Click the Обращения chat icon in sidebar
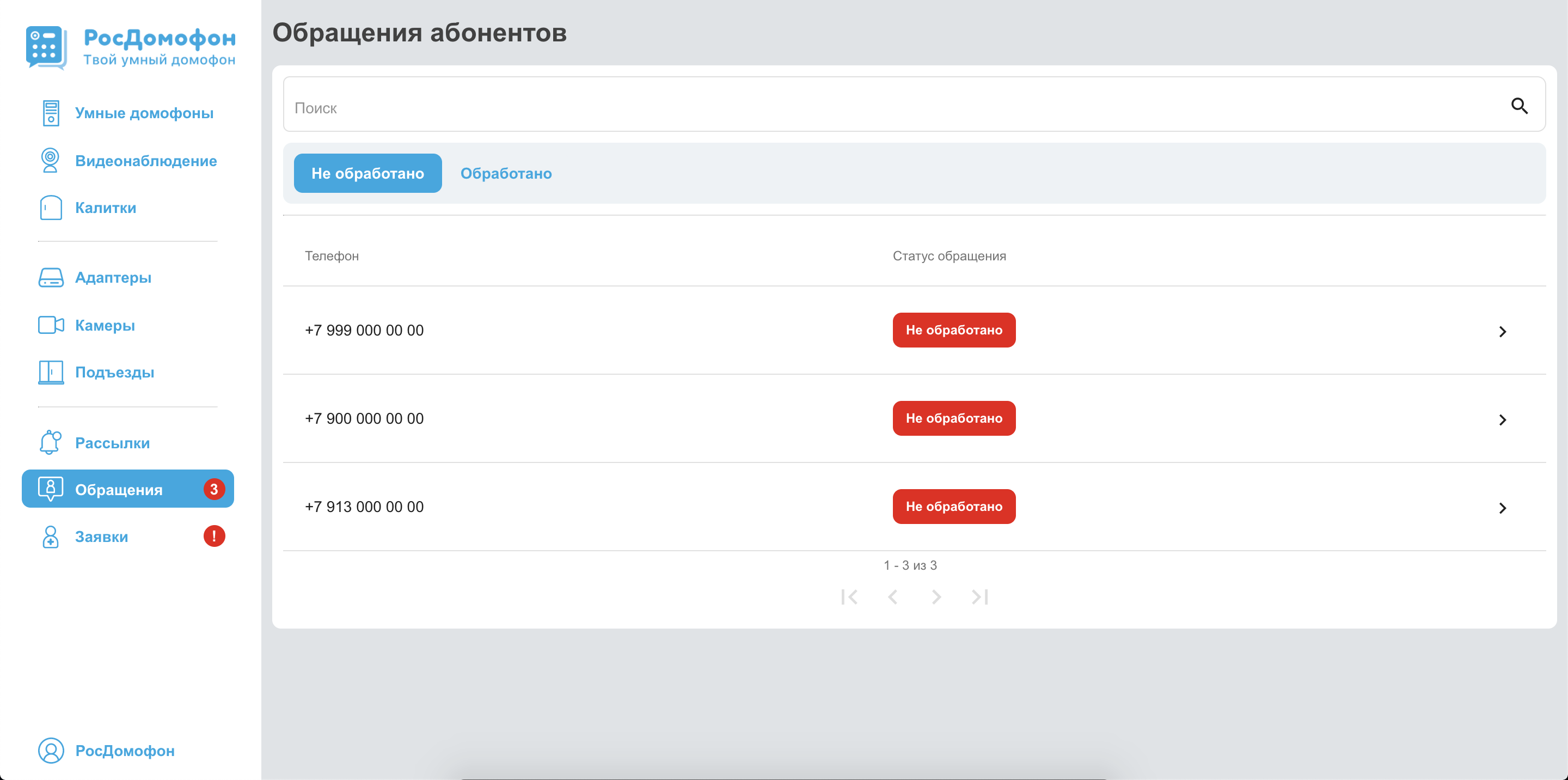Image resolution: width=1568 pixels, height=780 pixels. [x=51, y=489]
